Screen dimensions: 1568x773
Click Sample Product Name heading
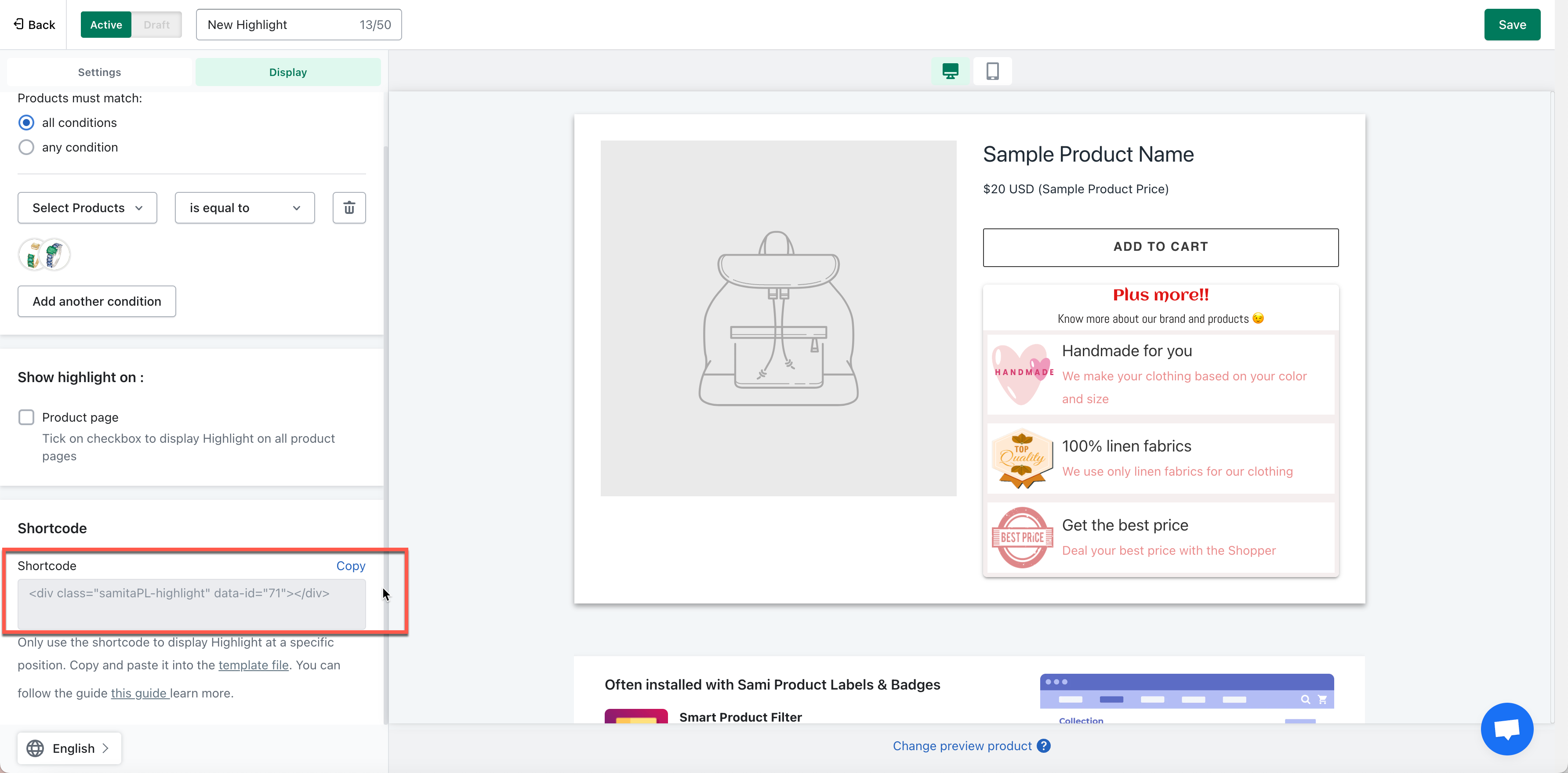point(1088,155)
